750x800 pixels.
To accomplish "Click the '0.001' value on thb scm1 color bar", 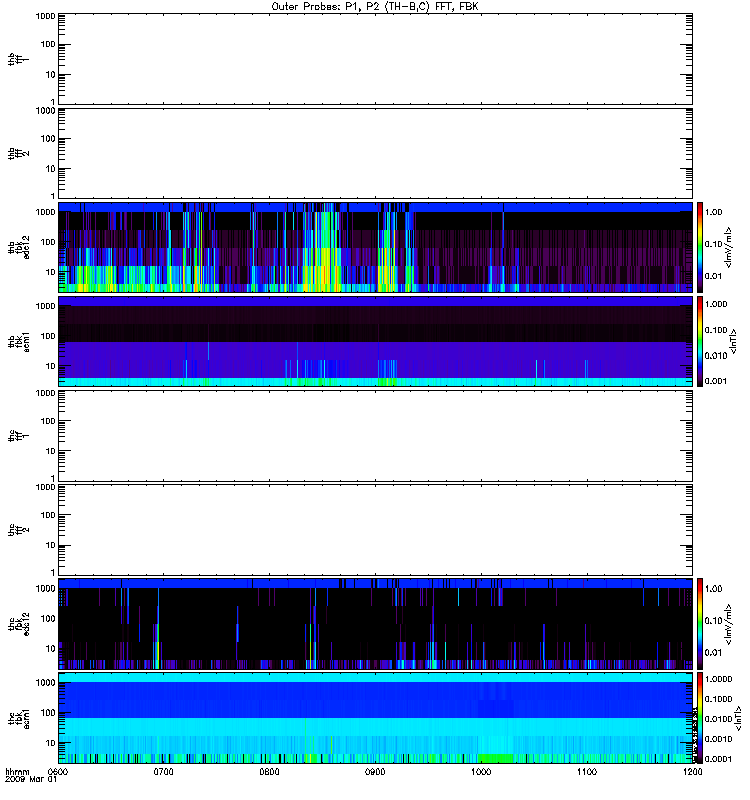I will [716, 381].
